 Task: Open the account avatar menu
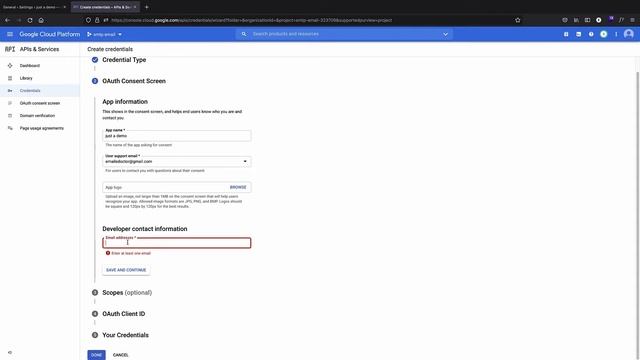pos(629,34)
